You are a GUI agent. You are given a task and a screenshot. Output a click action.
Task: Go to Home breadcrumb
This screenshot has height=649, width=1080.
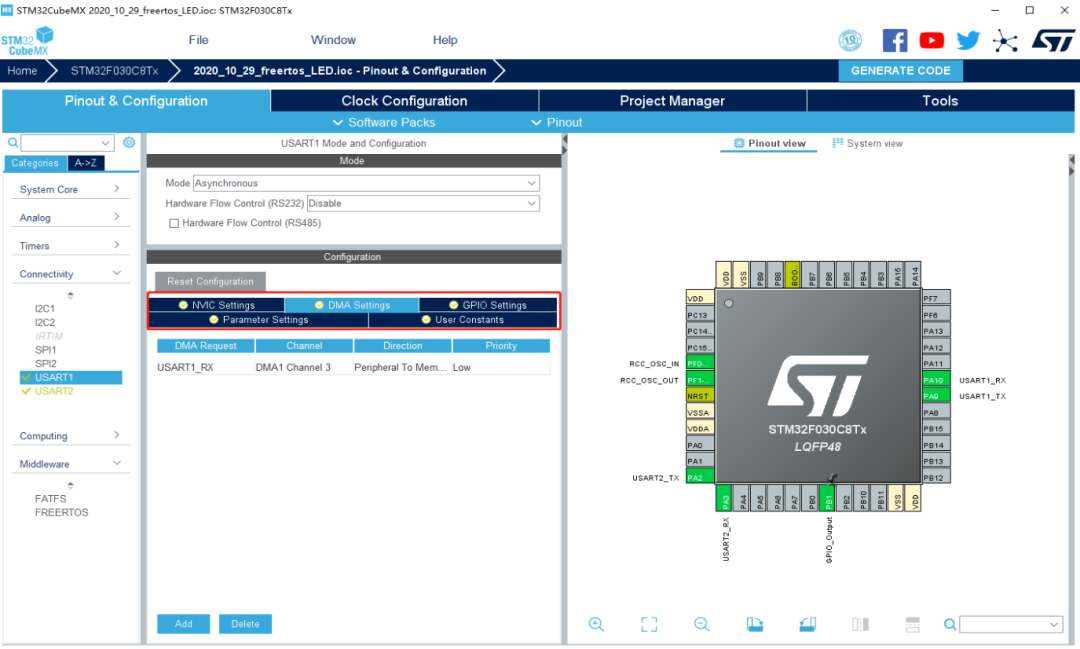pos(22,70)
